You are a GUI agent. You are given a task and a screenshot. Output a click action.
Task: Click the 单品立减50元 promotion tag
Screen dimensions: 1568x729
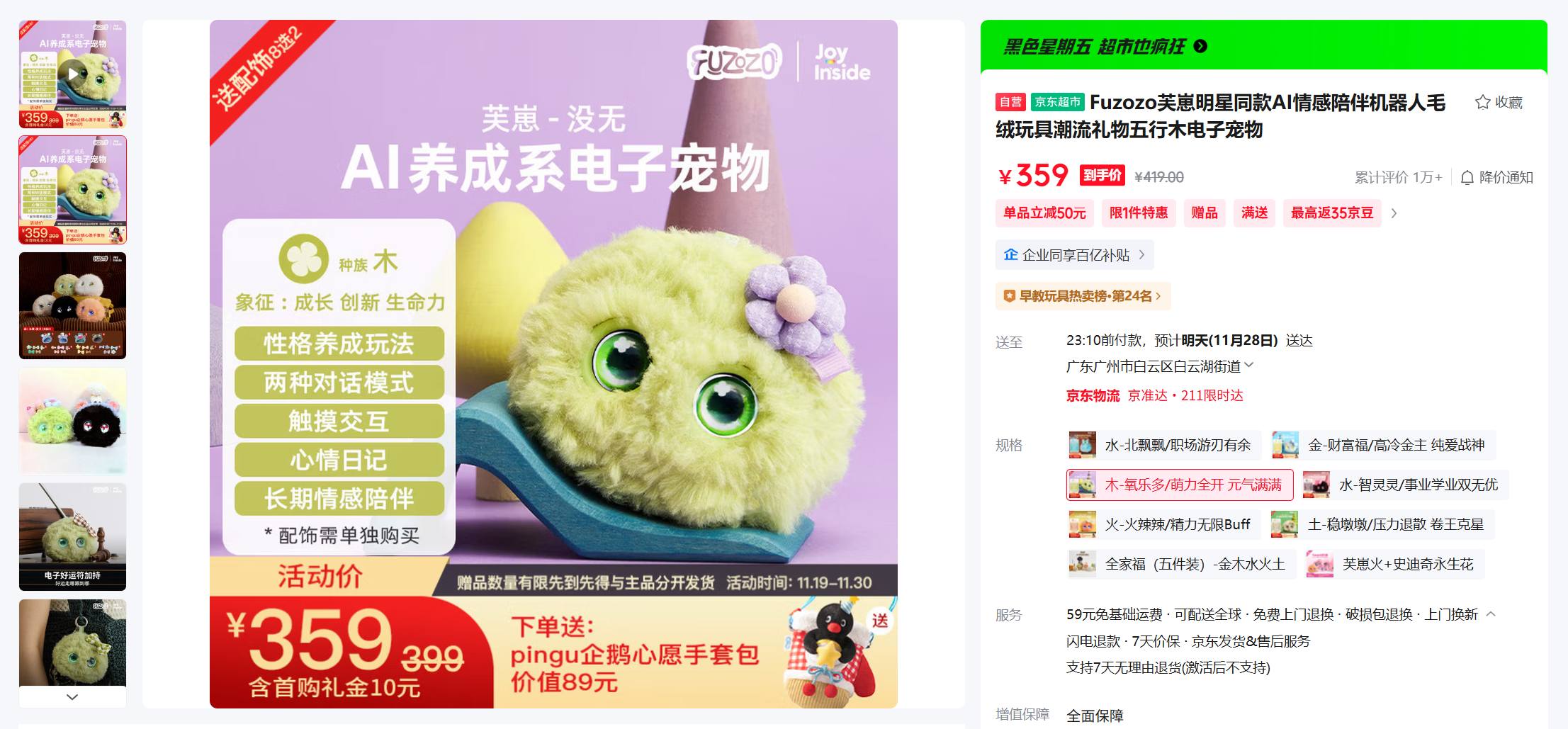point(1044,213)
